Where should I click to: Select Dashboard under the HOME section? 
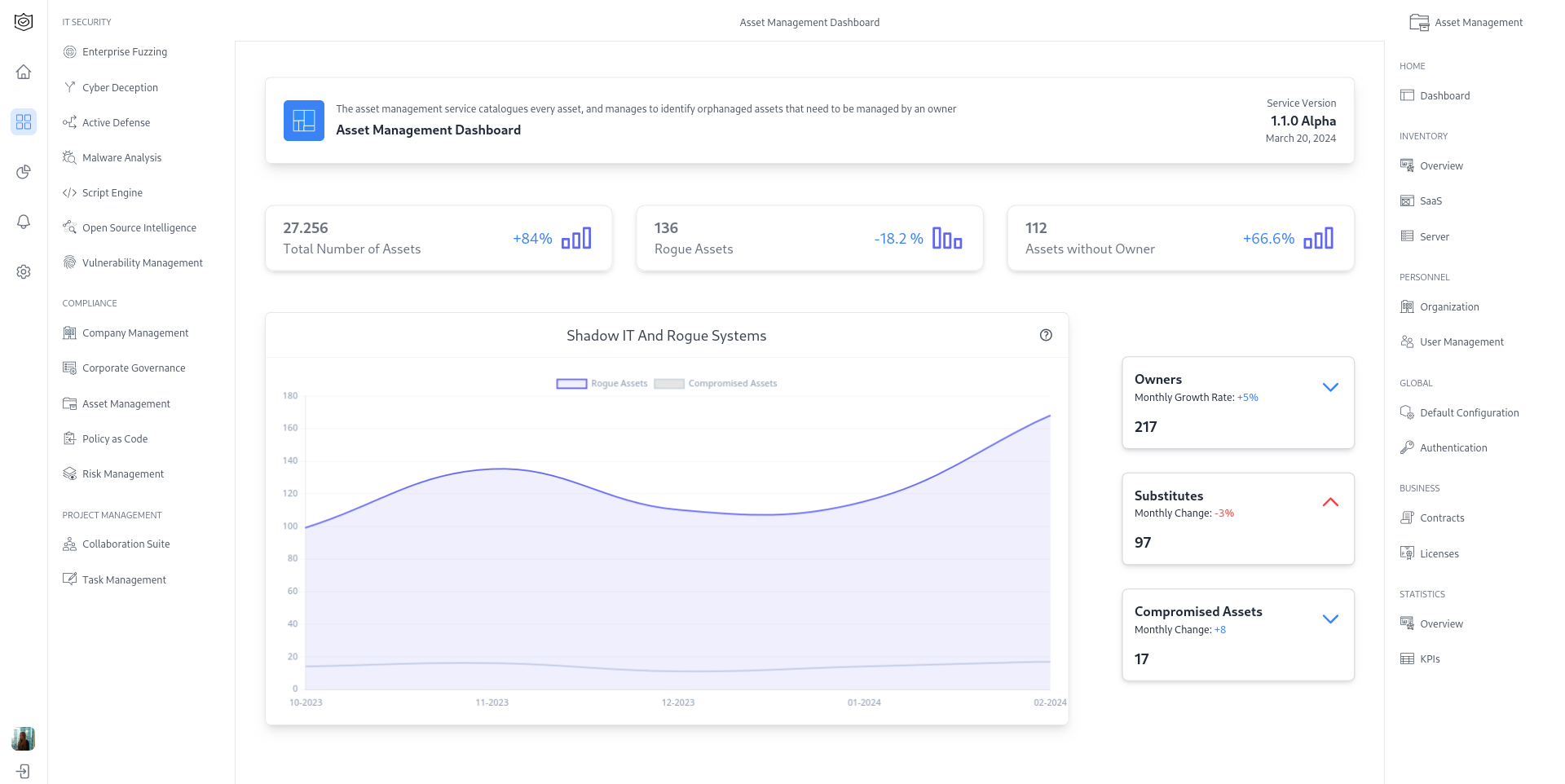coord(1445,95)
